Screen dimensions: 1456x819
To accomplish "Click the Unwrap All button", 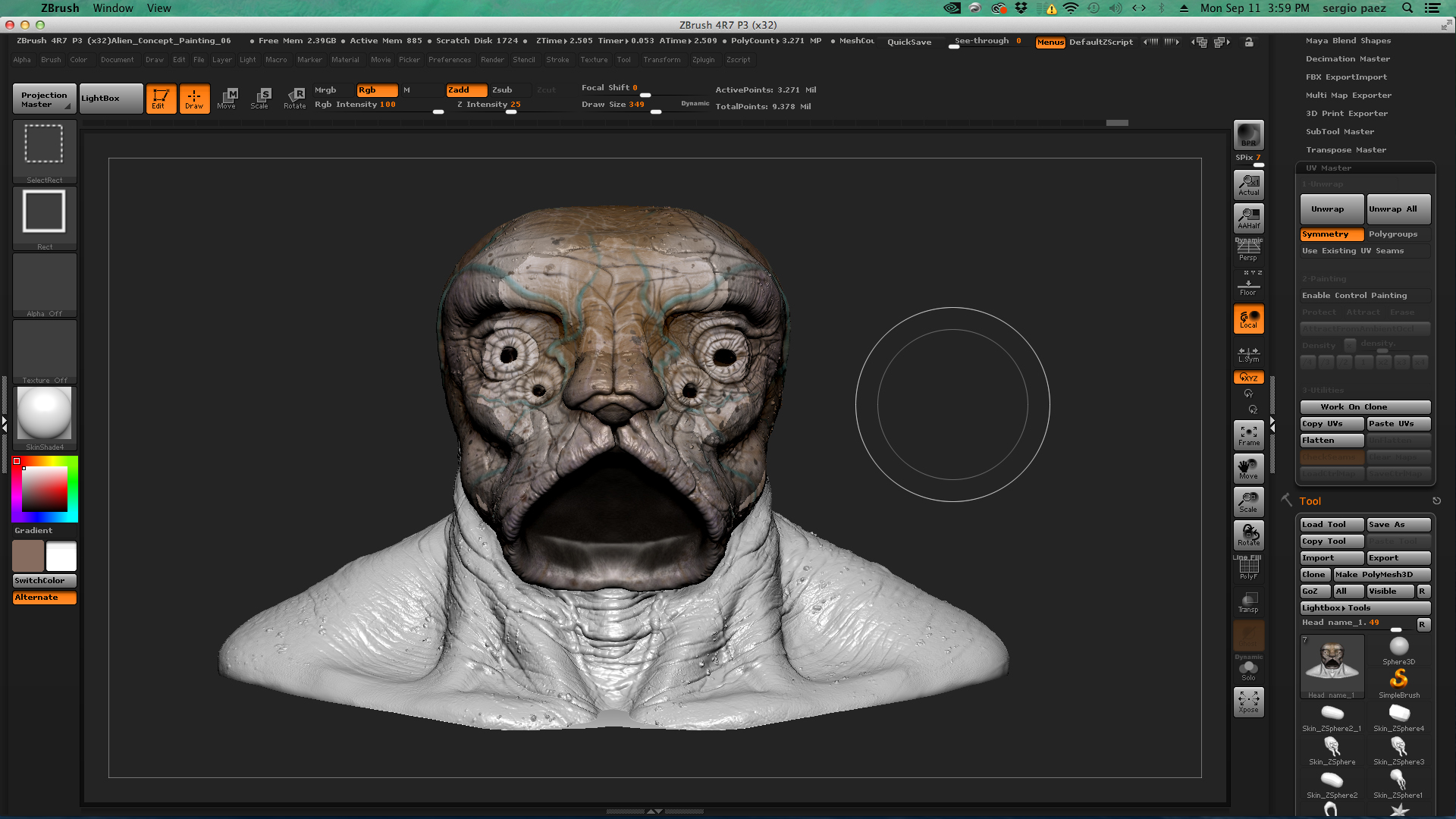I will point(1398,209).
